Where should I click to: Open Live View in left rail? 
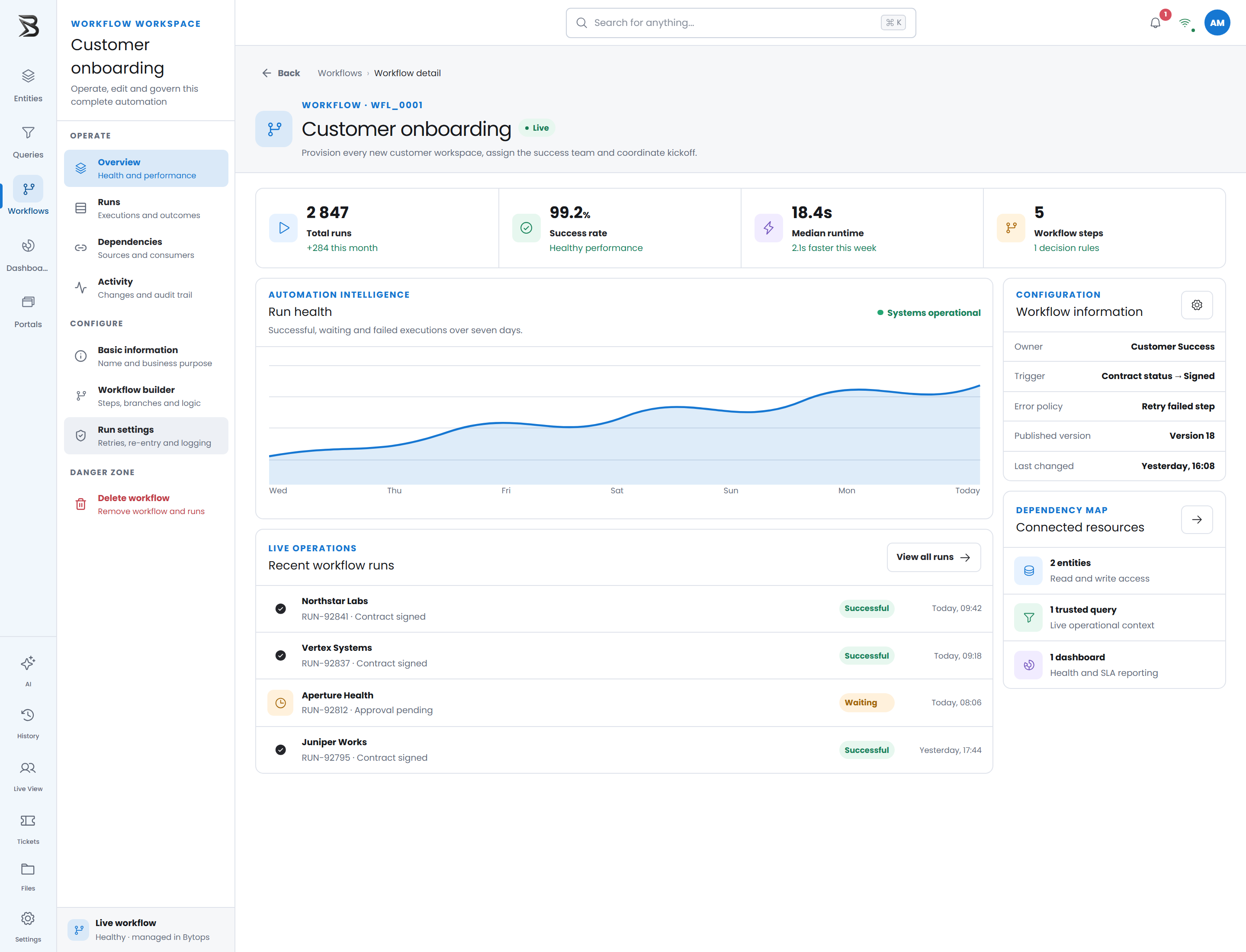28,776
